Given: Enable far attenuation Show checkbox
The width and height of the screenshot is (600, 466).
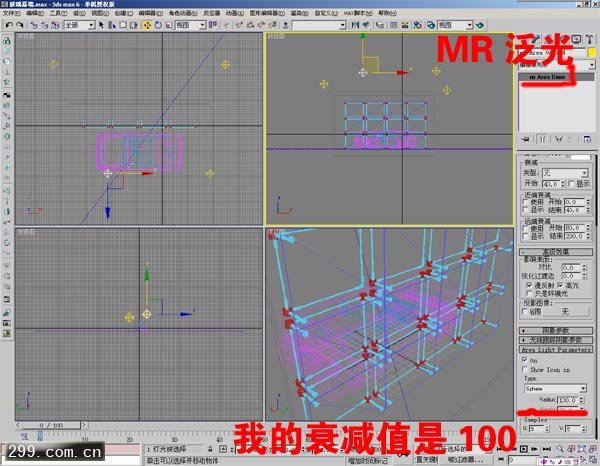Looking at the screenshot, I should [x=525, y=236].
